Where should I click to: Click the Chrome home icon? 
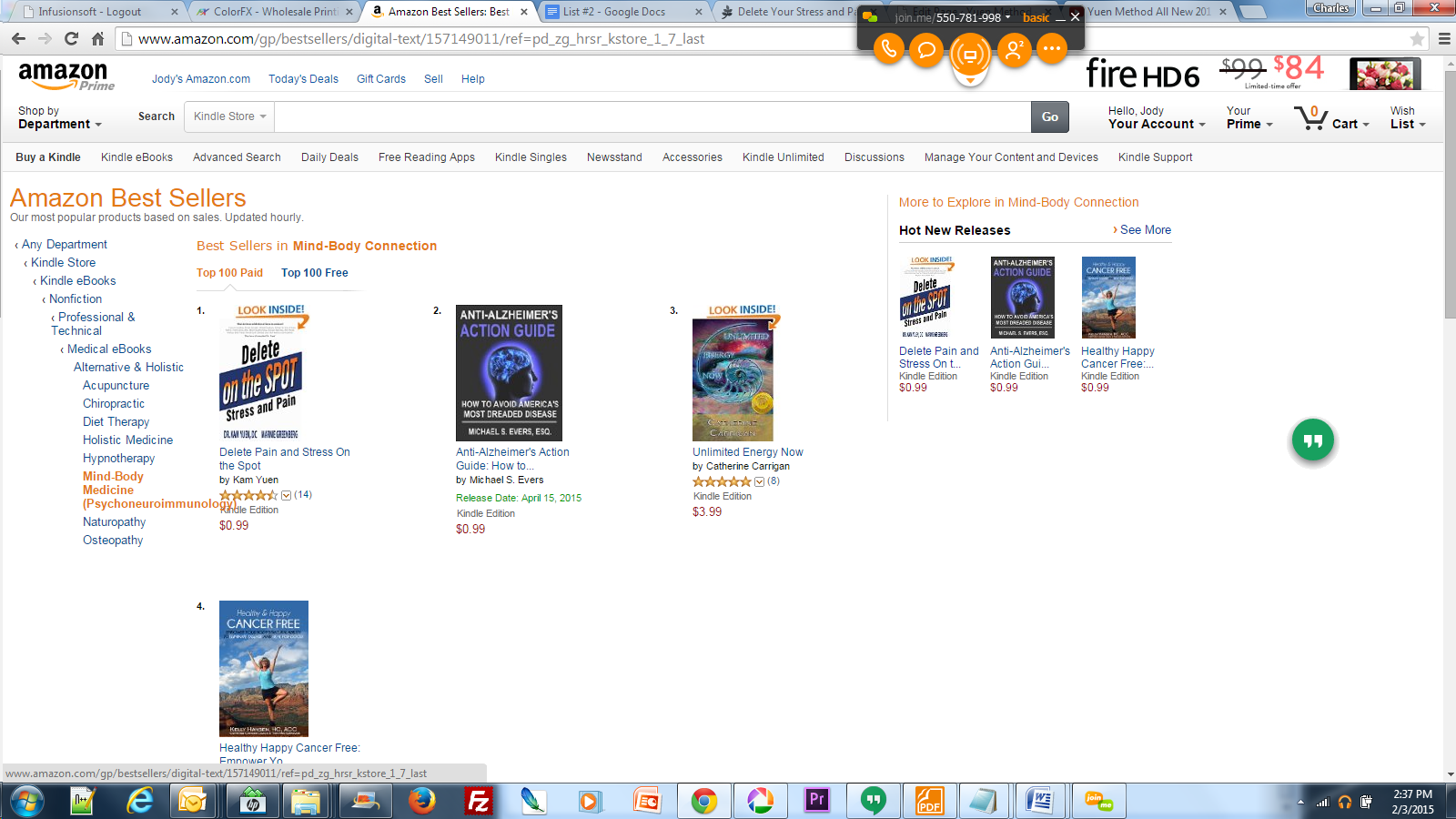coord(98,39)
